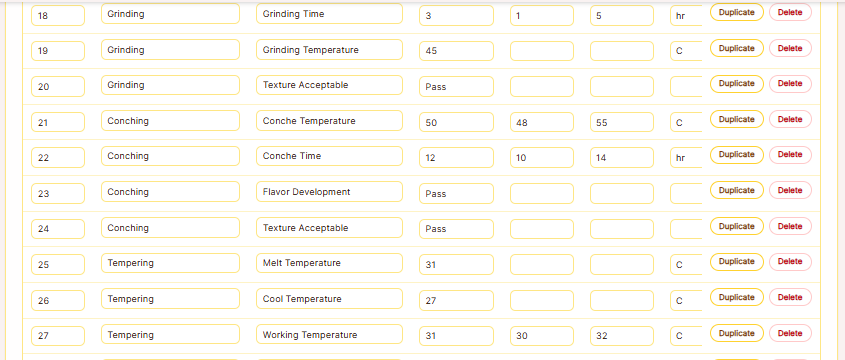Delete the Melt Temperature row
Screen dimensions: 845x360
point(790,261)
